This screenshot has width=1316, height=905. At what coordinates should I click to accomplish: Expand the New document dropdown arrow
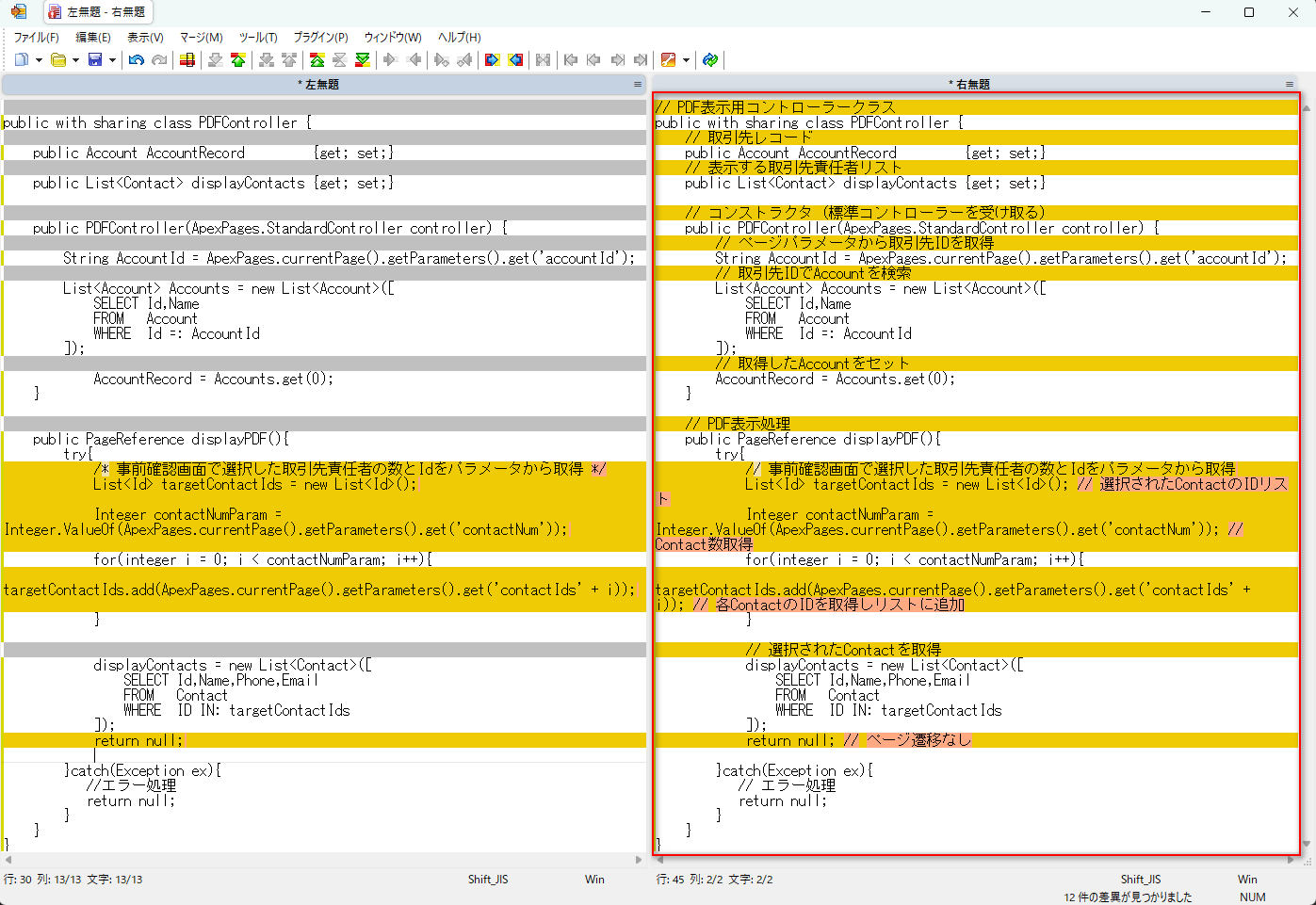[39, 60]
